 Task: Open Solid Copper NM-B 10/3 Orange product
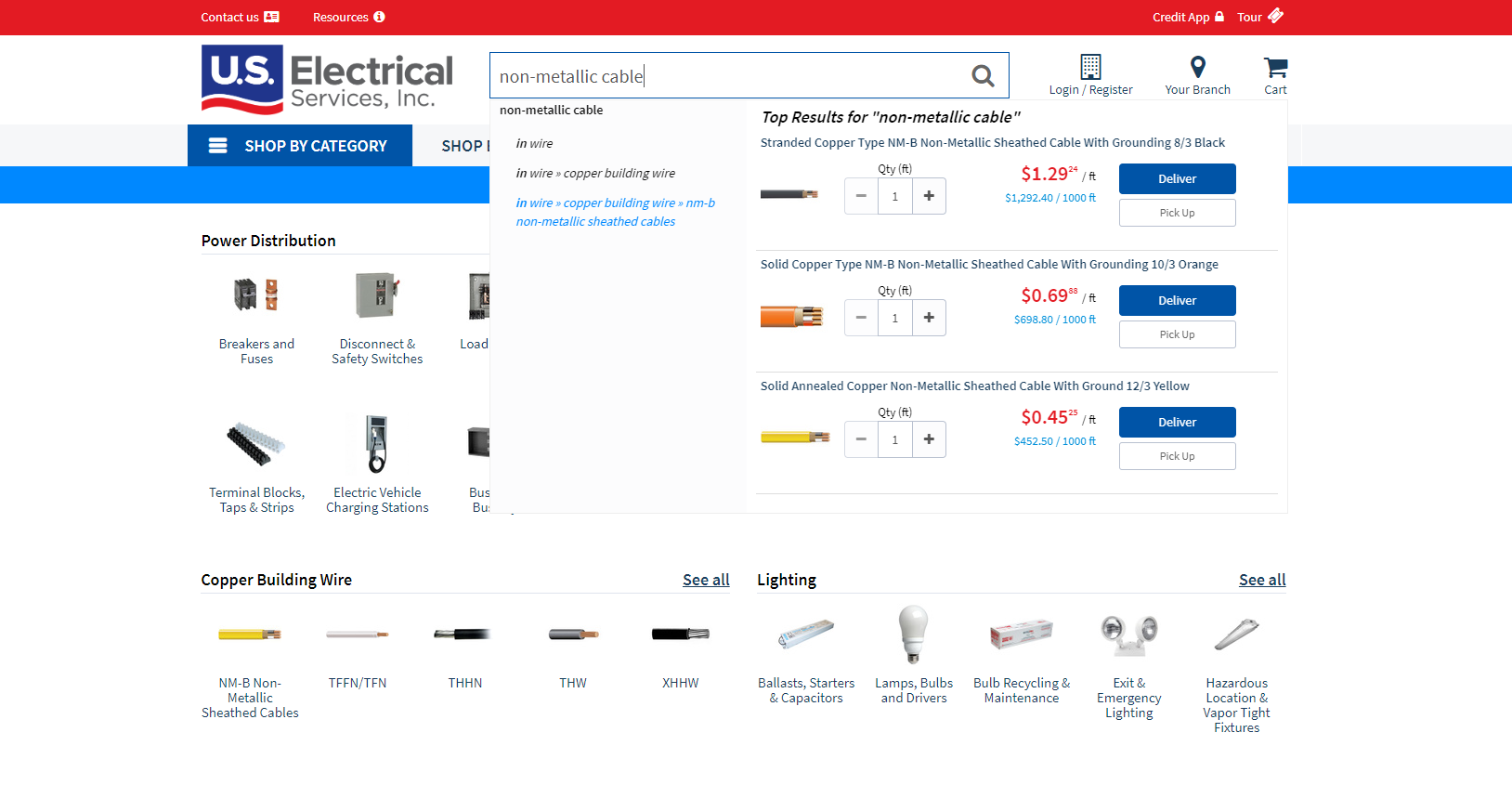pos(989,264)
